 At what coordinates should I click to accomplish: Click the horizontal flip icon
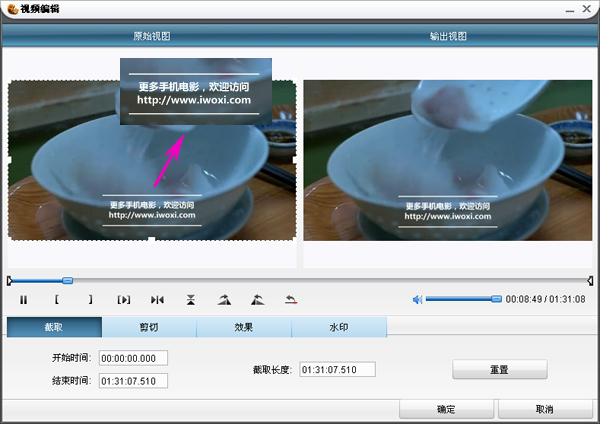[x=157, y=300]
